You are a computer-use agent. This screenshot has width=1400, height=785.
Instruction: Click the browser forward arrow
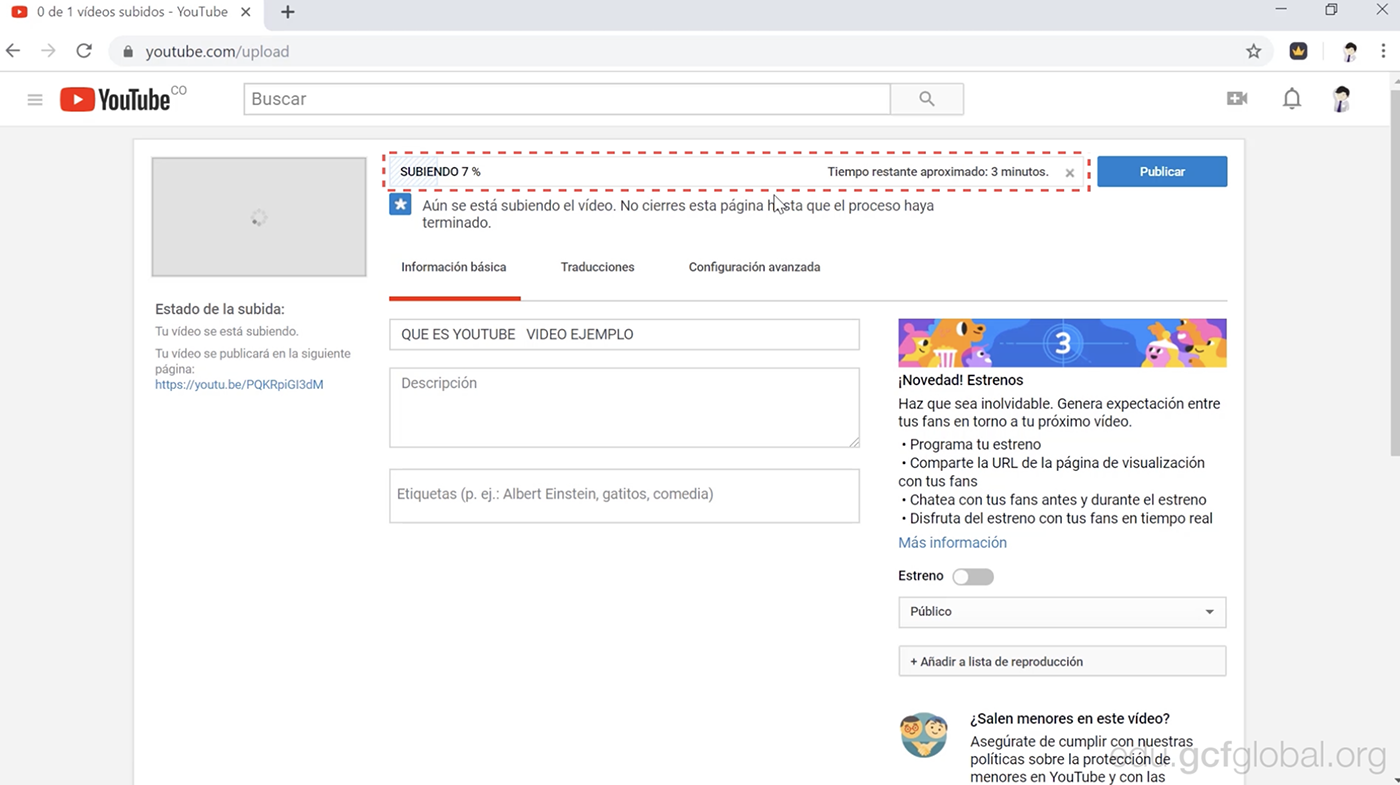[x=48, y=51]
